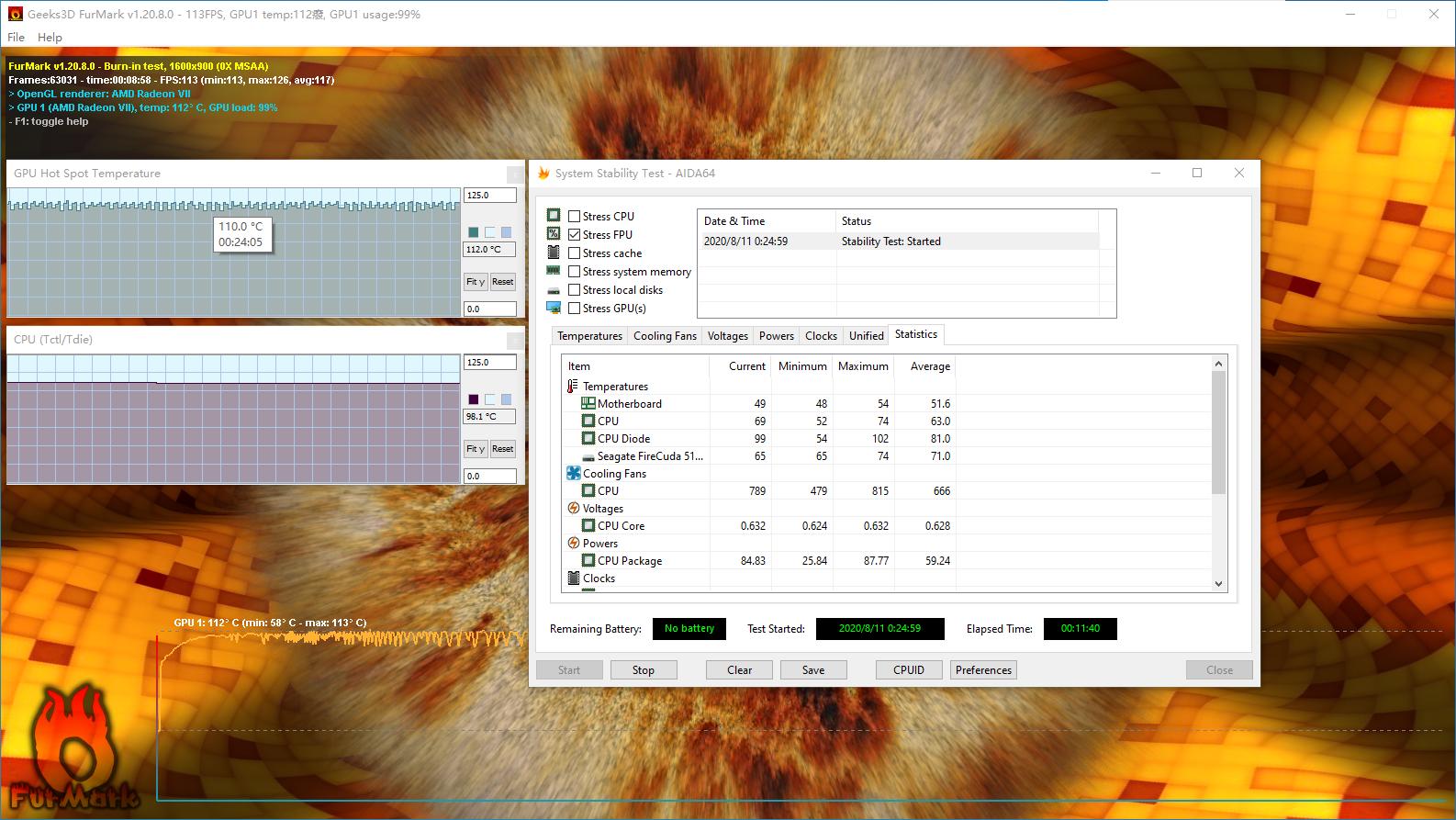Image resolution: width=1456 pixels, height=820 pixels.
Task: Enable the Stress local disks checkbox
Action: [x=574, y=290]
